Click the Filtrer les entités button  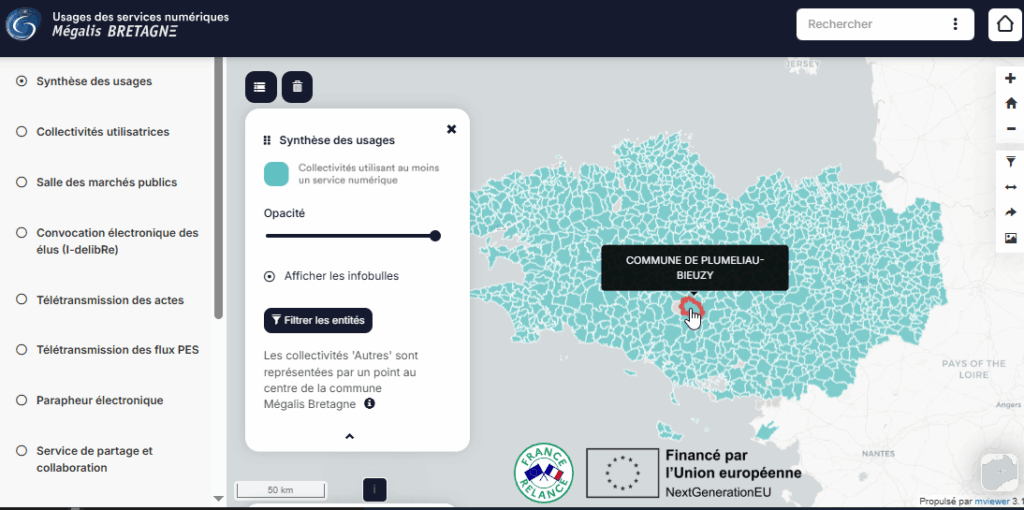click(318, 320)
